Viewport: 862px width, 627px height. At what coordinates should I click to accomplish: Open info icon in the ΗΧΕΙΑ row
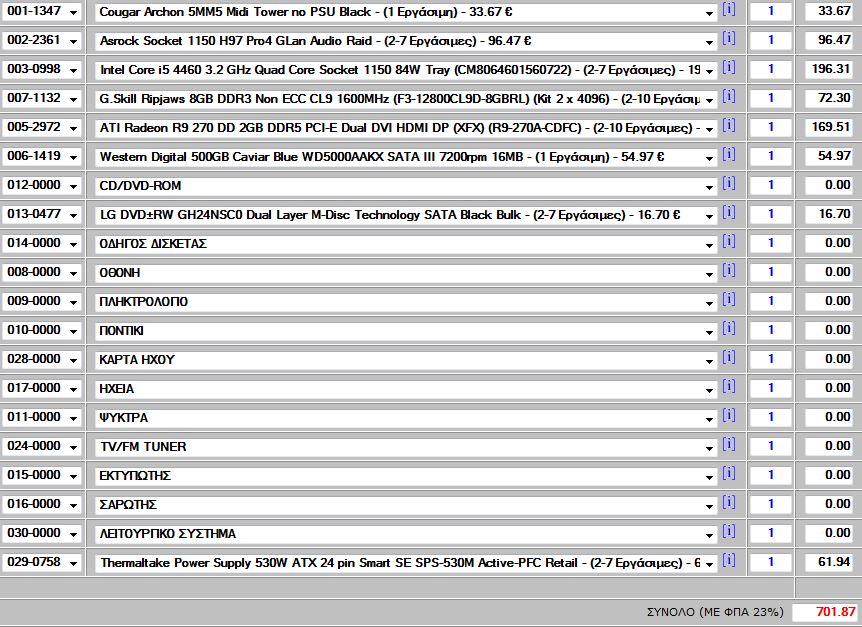click(x=728, y=387)
